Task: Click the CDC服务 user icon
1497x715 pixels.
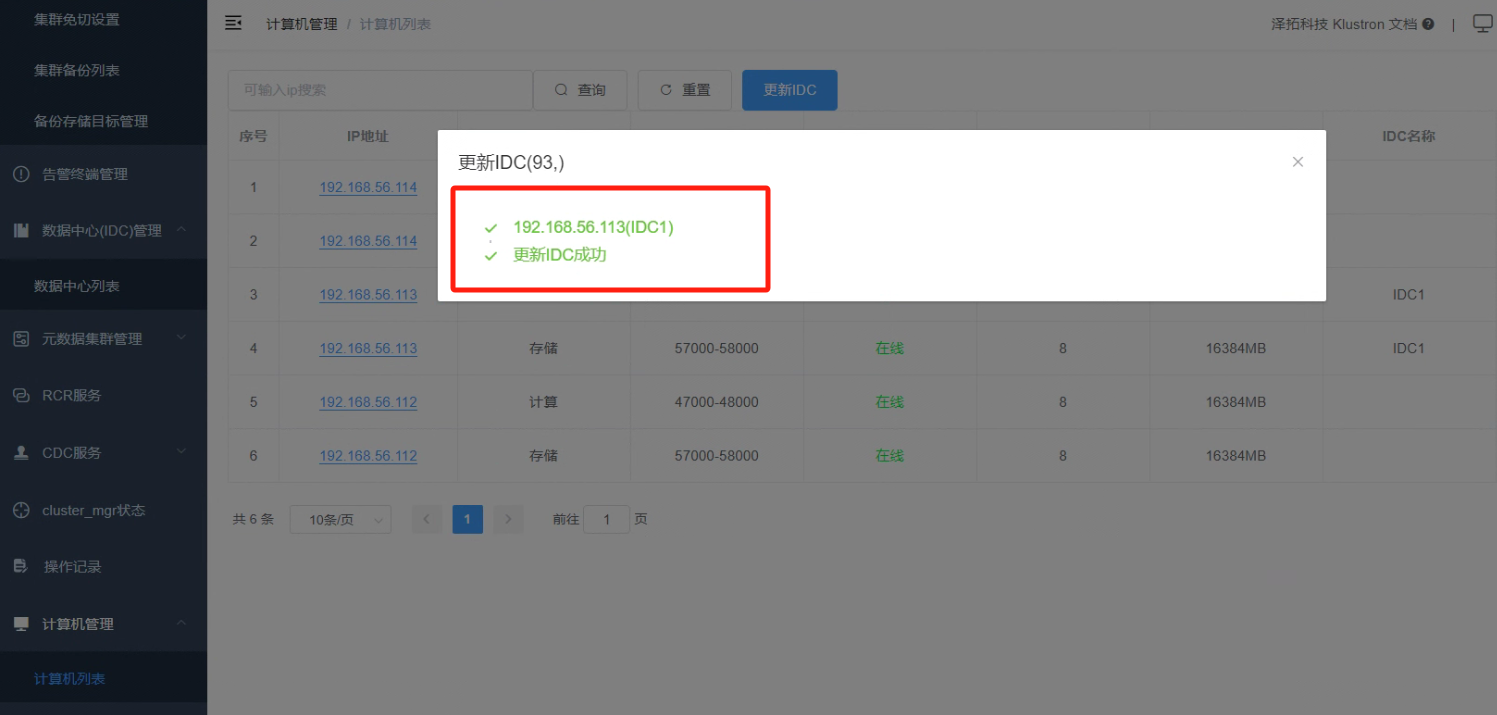Action: [21, 452]
